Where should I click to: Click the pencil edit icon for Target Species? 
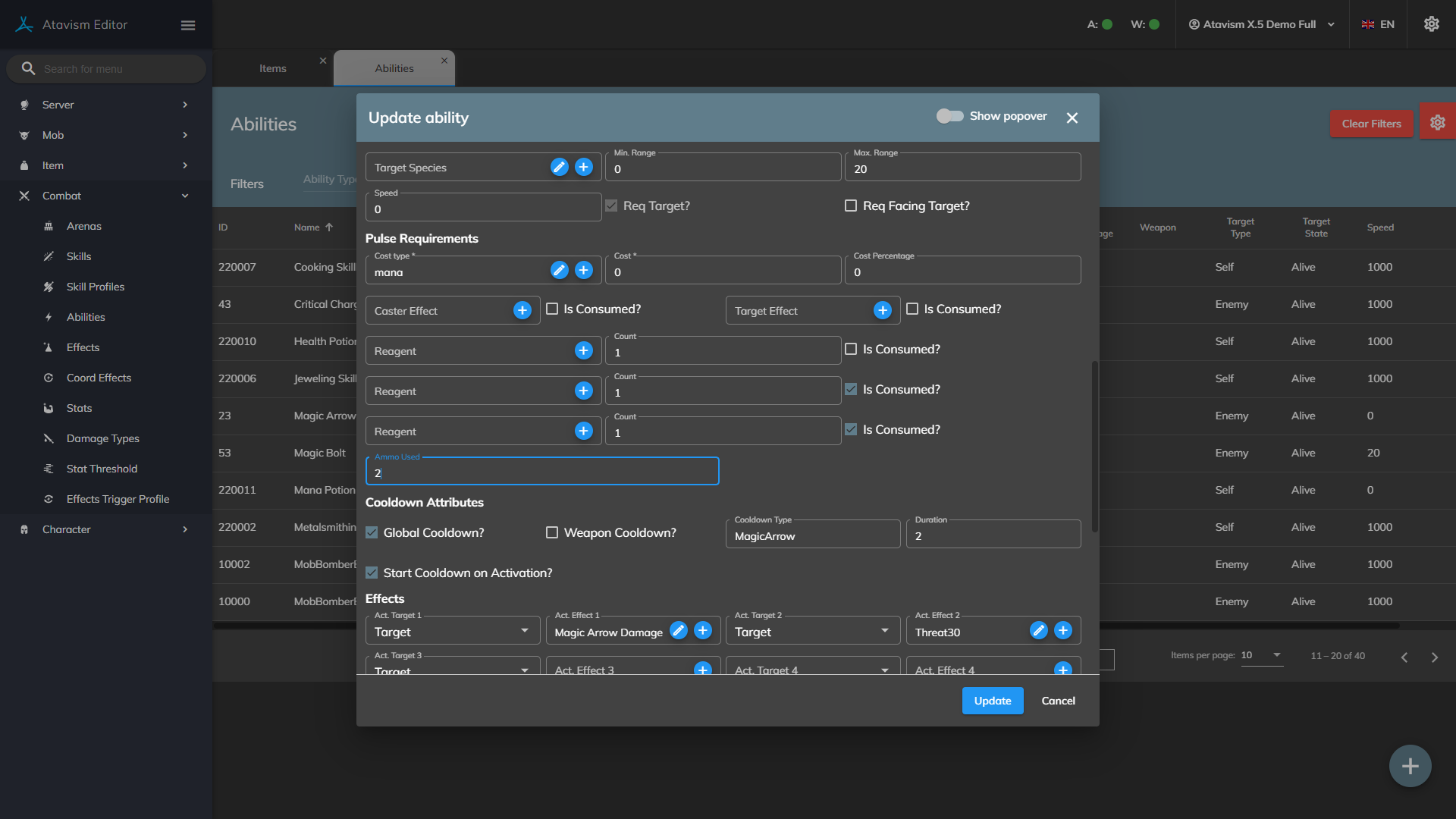559,167
